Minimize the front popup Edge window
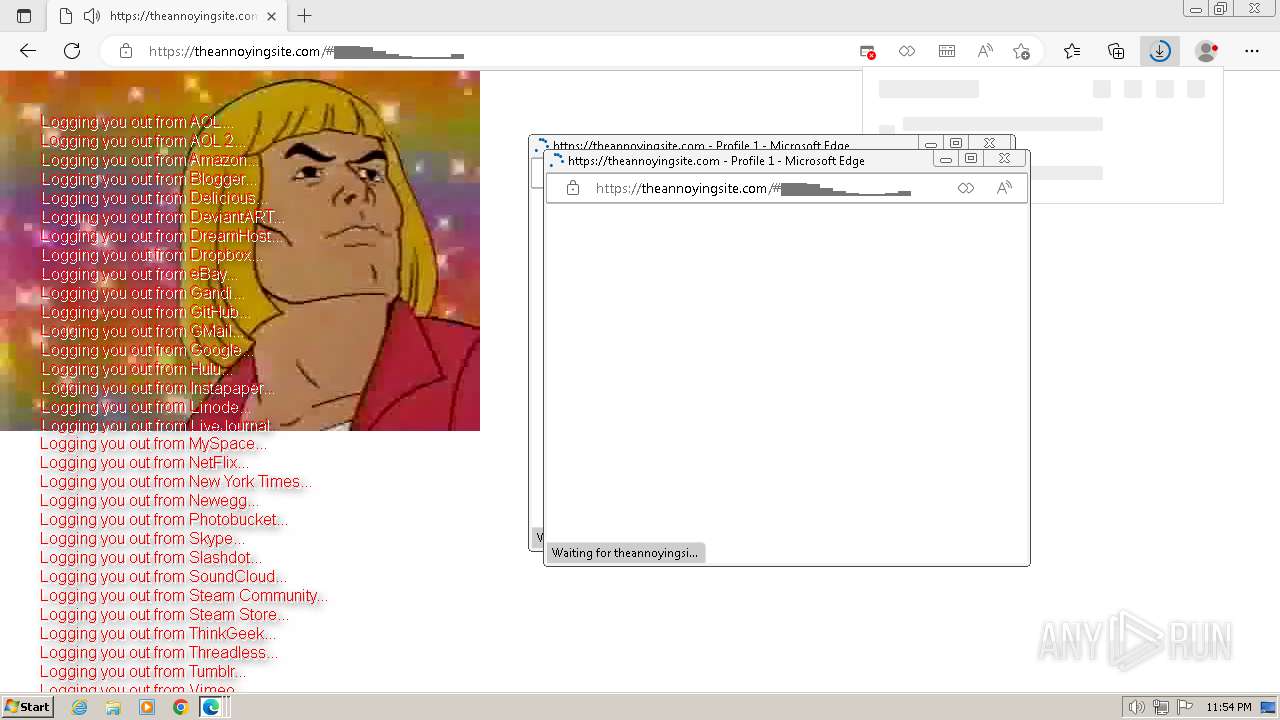This screenshot has height=720, width=1280. point(945,159)
